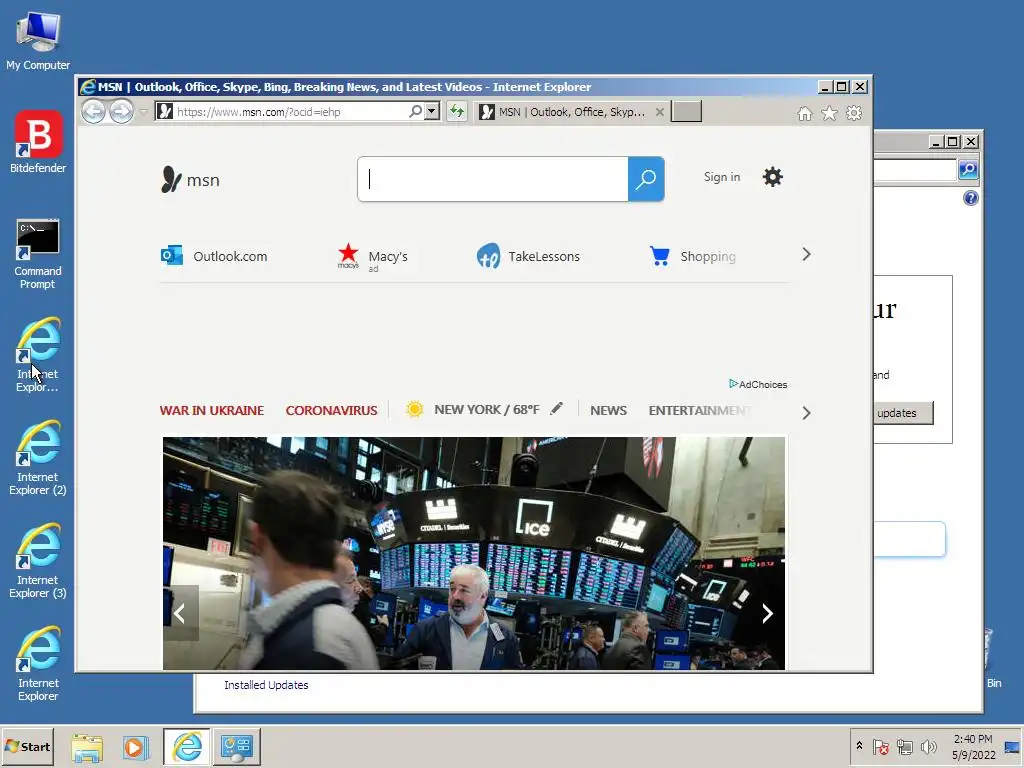Open IE Tools gear icon
Image resolution: width=1024 pixels, height=768 pixels.
[854, 114]
